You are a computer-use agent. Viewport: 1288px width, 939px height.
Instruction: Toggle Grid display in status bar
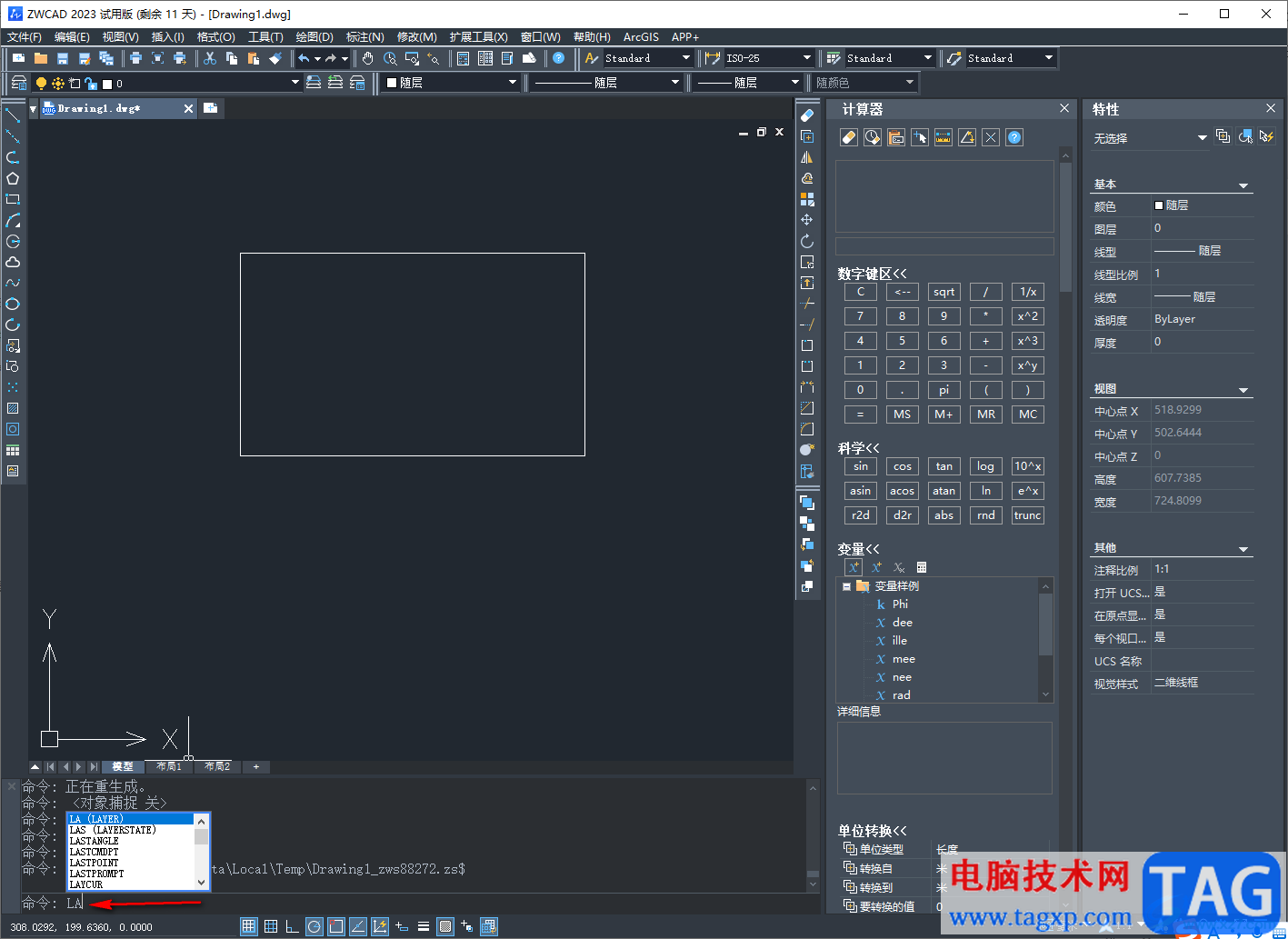[270, 926]
